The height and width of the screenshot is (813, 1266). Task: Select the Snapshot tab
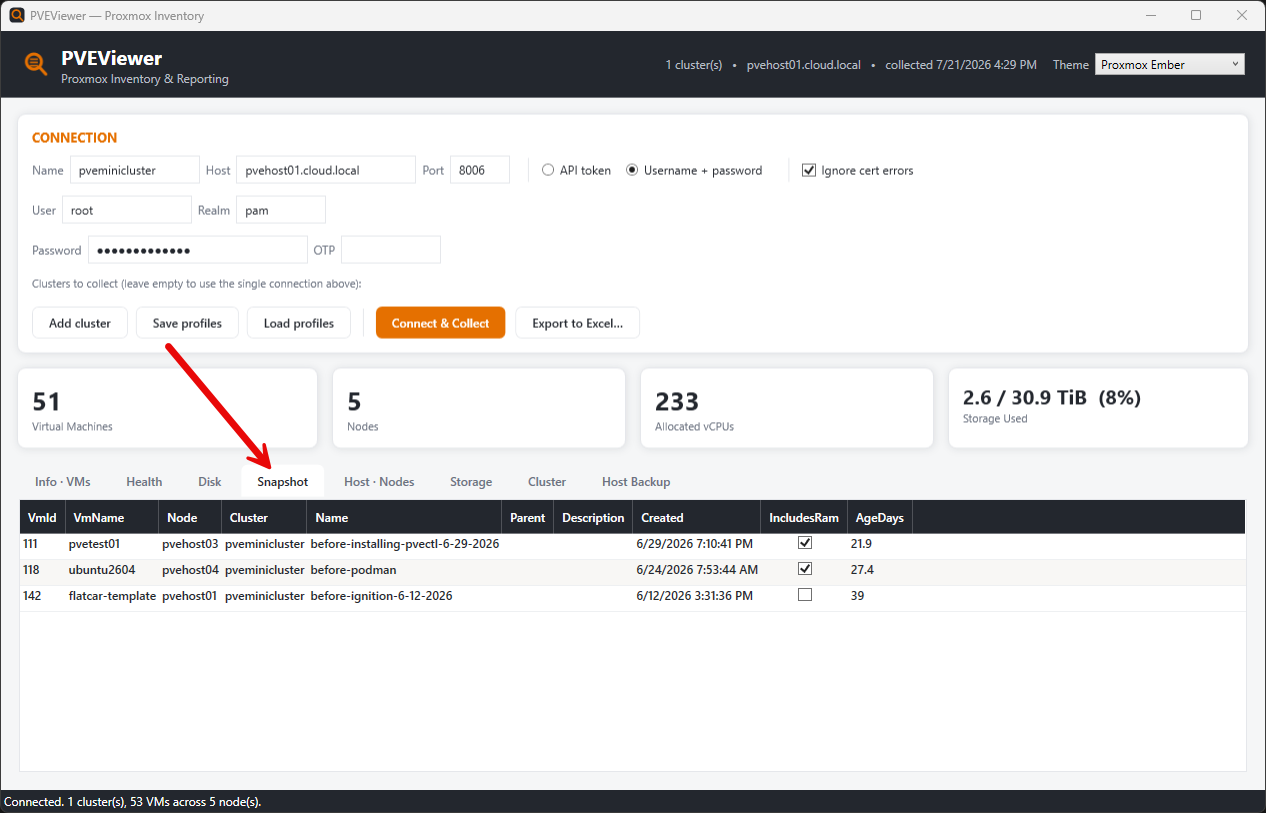[283, 482]
